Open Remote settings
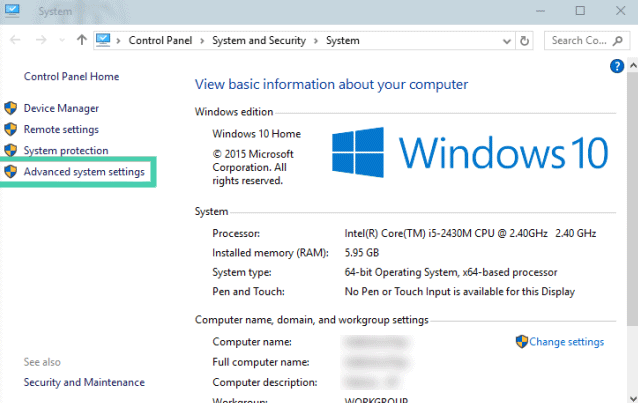Screen dimensions: 638x403 61,129
